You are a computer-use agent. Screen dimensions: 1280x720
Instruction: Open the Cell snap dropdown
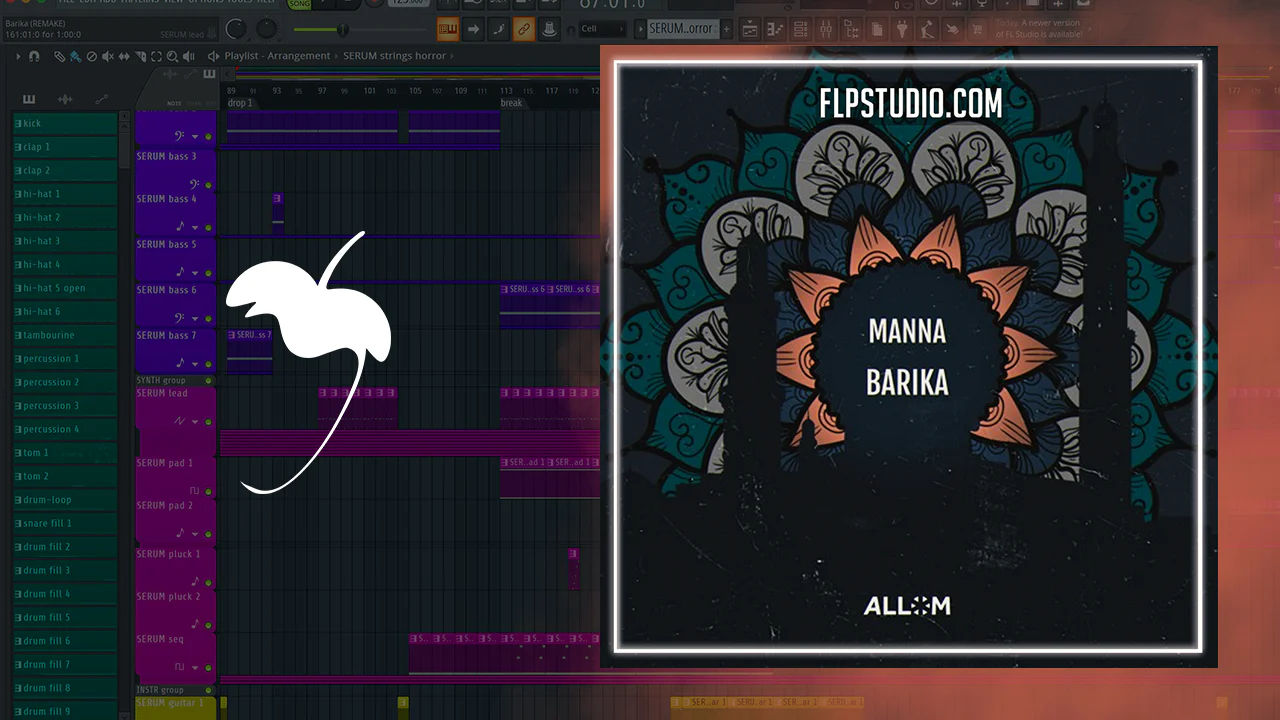[603, 29]
